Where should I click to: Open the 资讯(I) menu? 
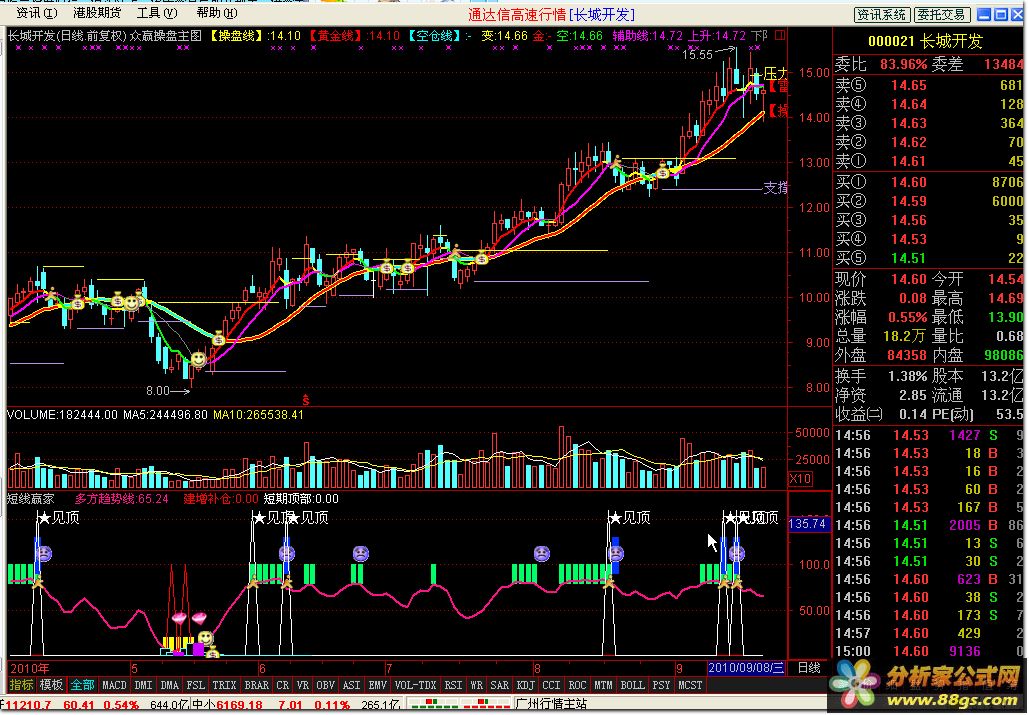[35, 13]
